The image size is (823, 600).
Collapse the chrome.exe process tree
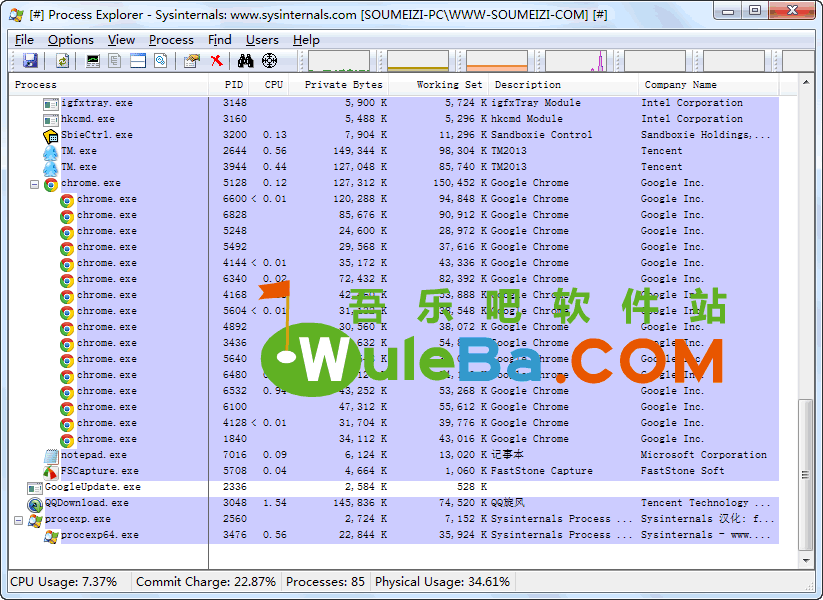click(x=34, y=184)
